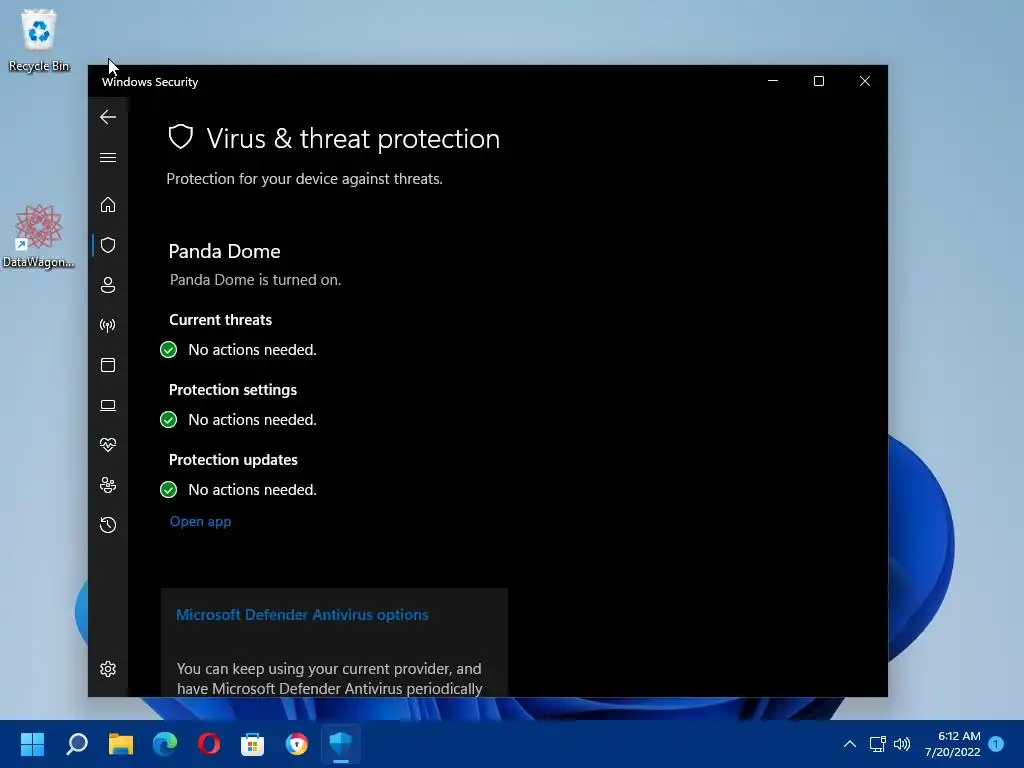Minimize the Windows Security window

tap(773, 81)
